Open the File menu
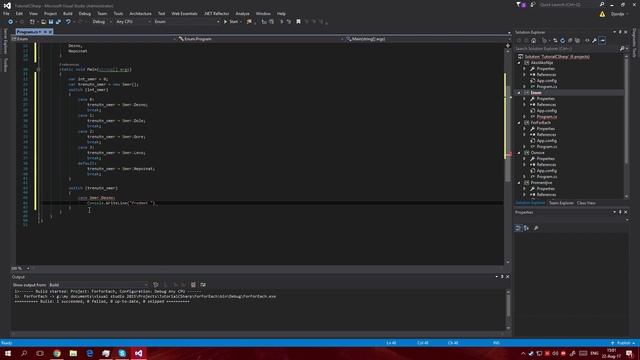The height and width of the screenshot is (360, 640). tap(6, 13)
